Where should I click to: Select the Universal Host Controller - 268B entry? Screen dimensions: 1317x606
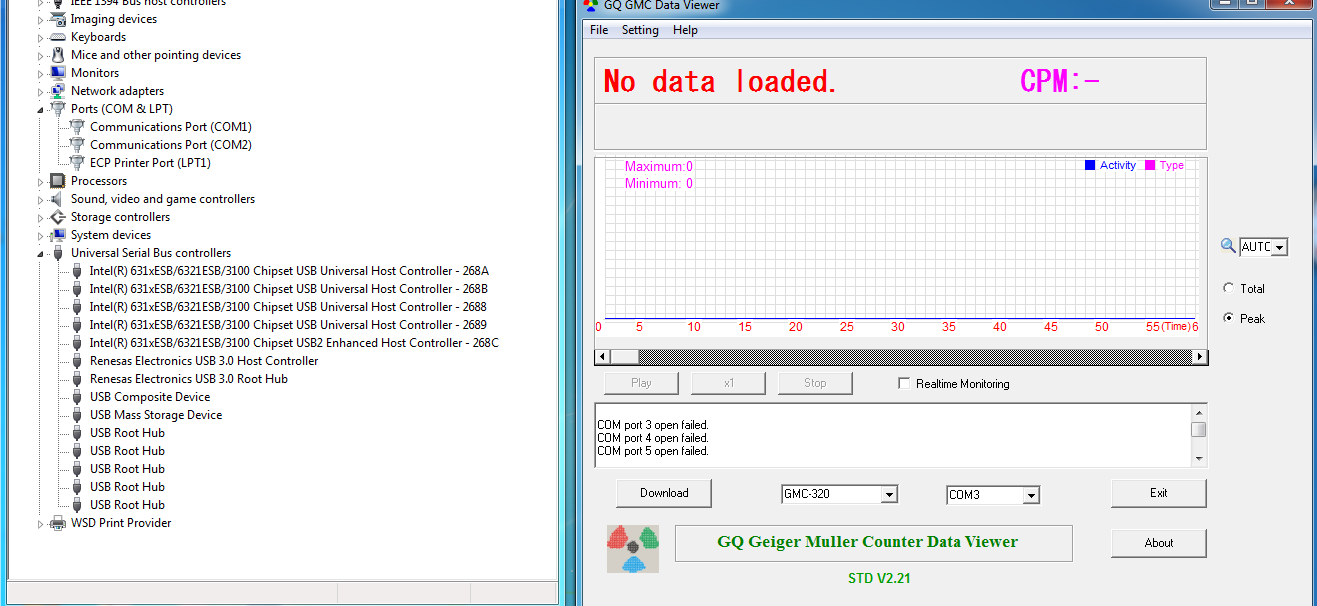pos(289,289)
